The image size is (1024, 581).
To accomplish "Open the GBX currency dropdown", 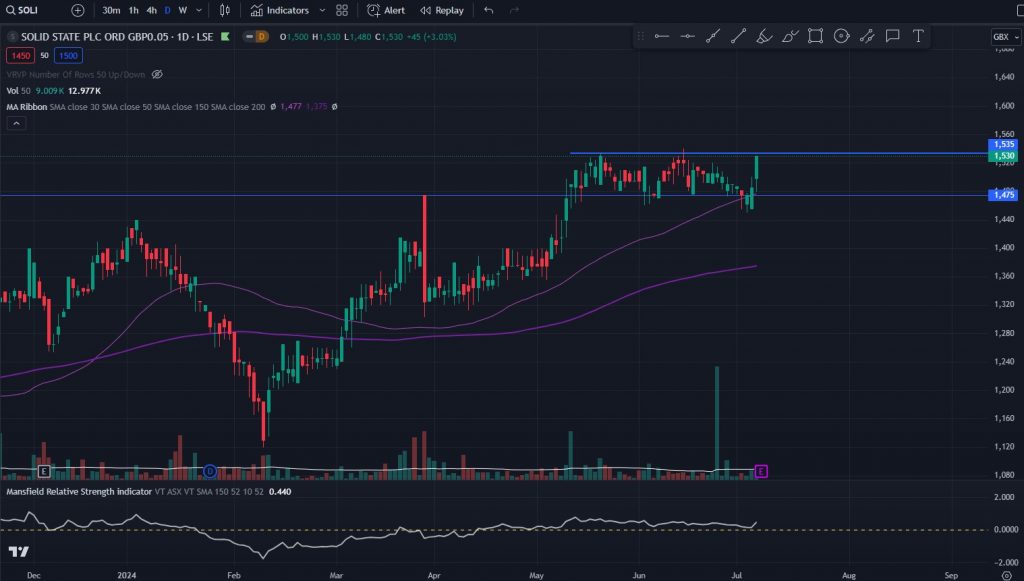I will tap(1001, 36).
